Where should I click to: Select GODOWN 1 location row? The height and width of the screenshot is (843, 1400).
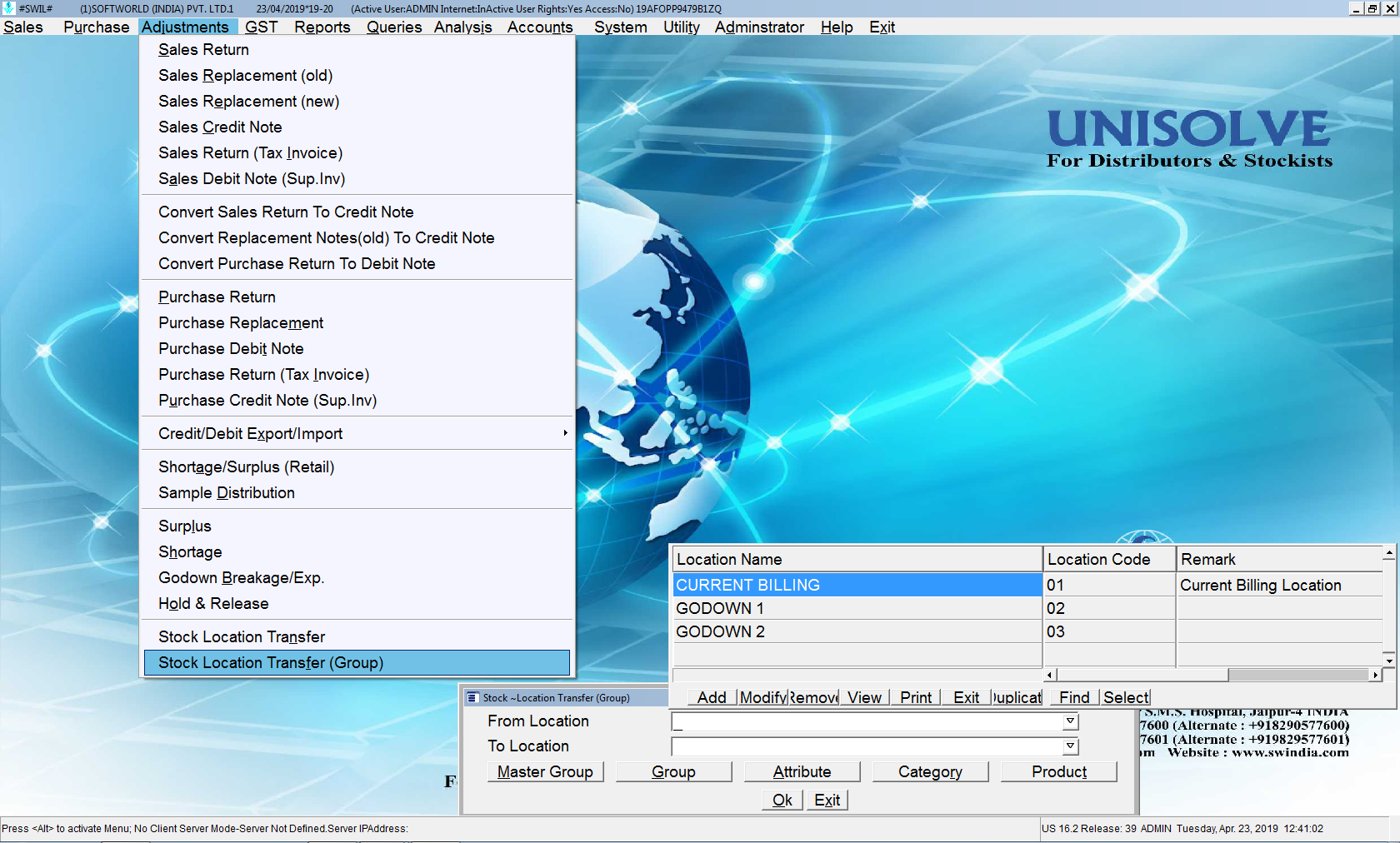pyautogui.click(x=1027, y=609)
